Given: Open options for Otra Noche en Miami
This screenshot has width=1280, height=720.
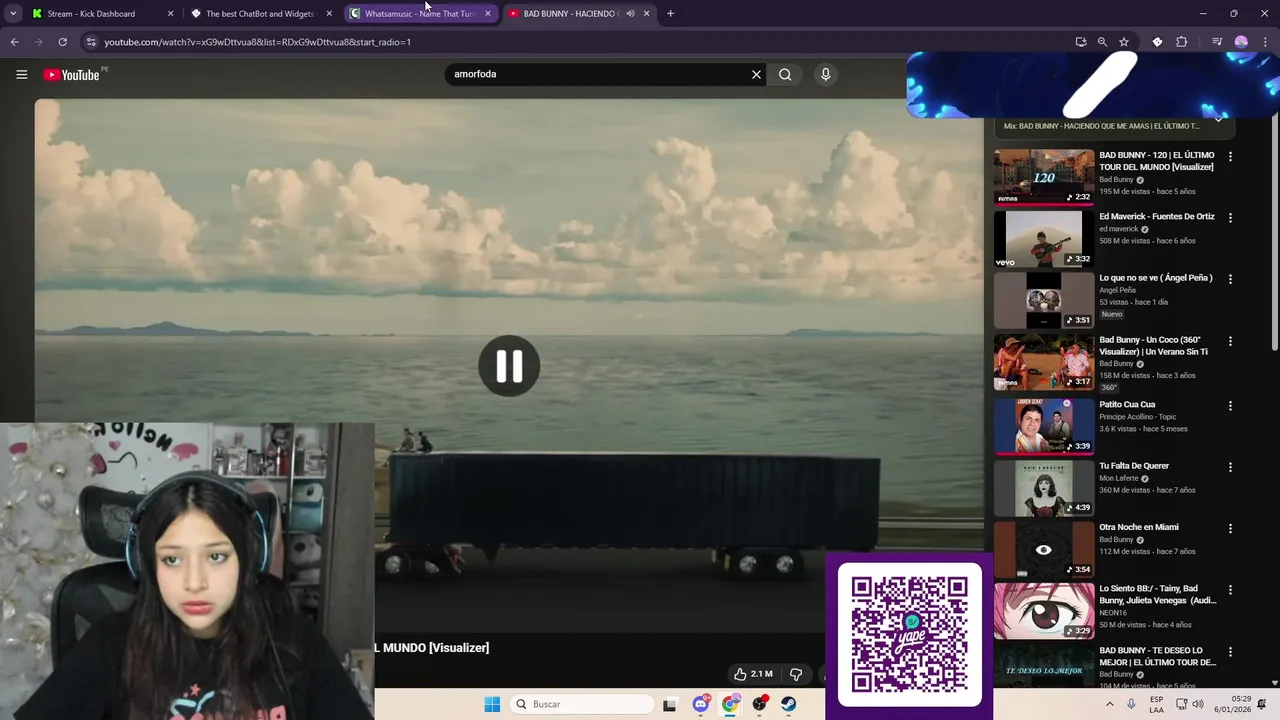Looking at the screenshot, I should click(x=1230, y=529).
